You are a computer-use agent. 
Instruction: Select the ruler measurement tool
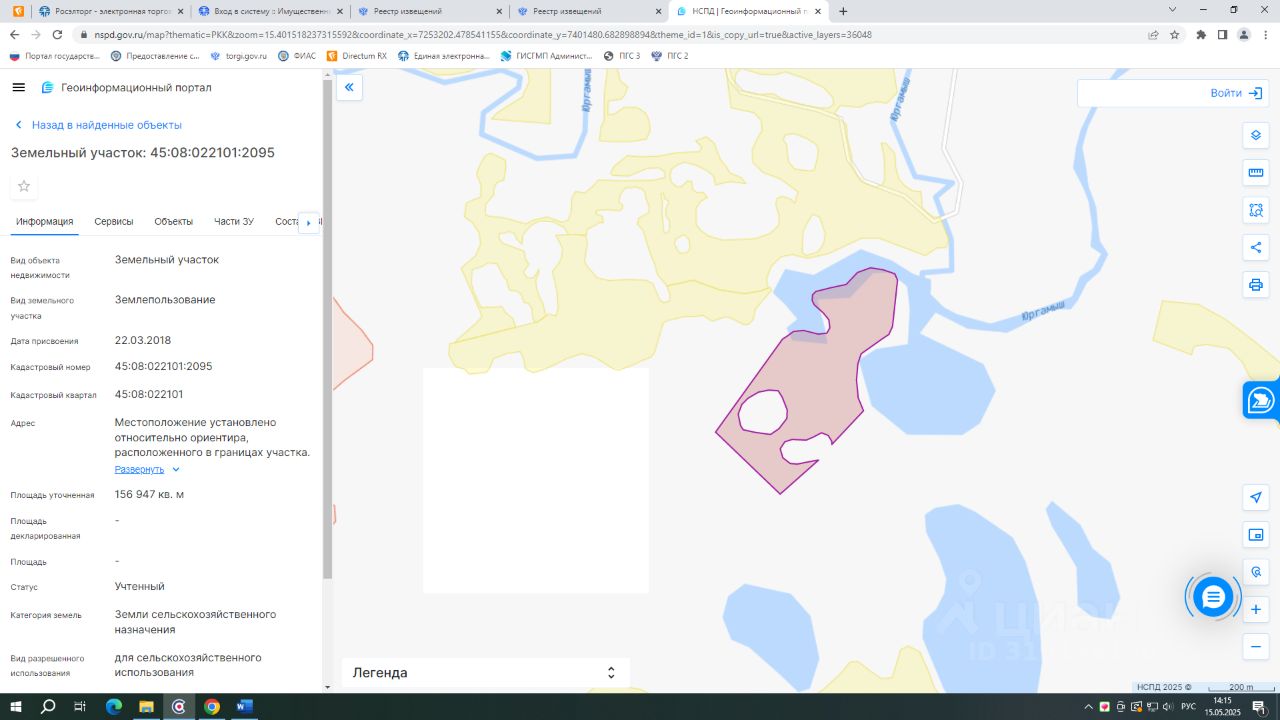(1256, 172)
